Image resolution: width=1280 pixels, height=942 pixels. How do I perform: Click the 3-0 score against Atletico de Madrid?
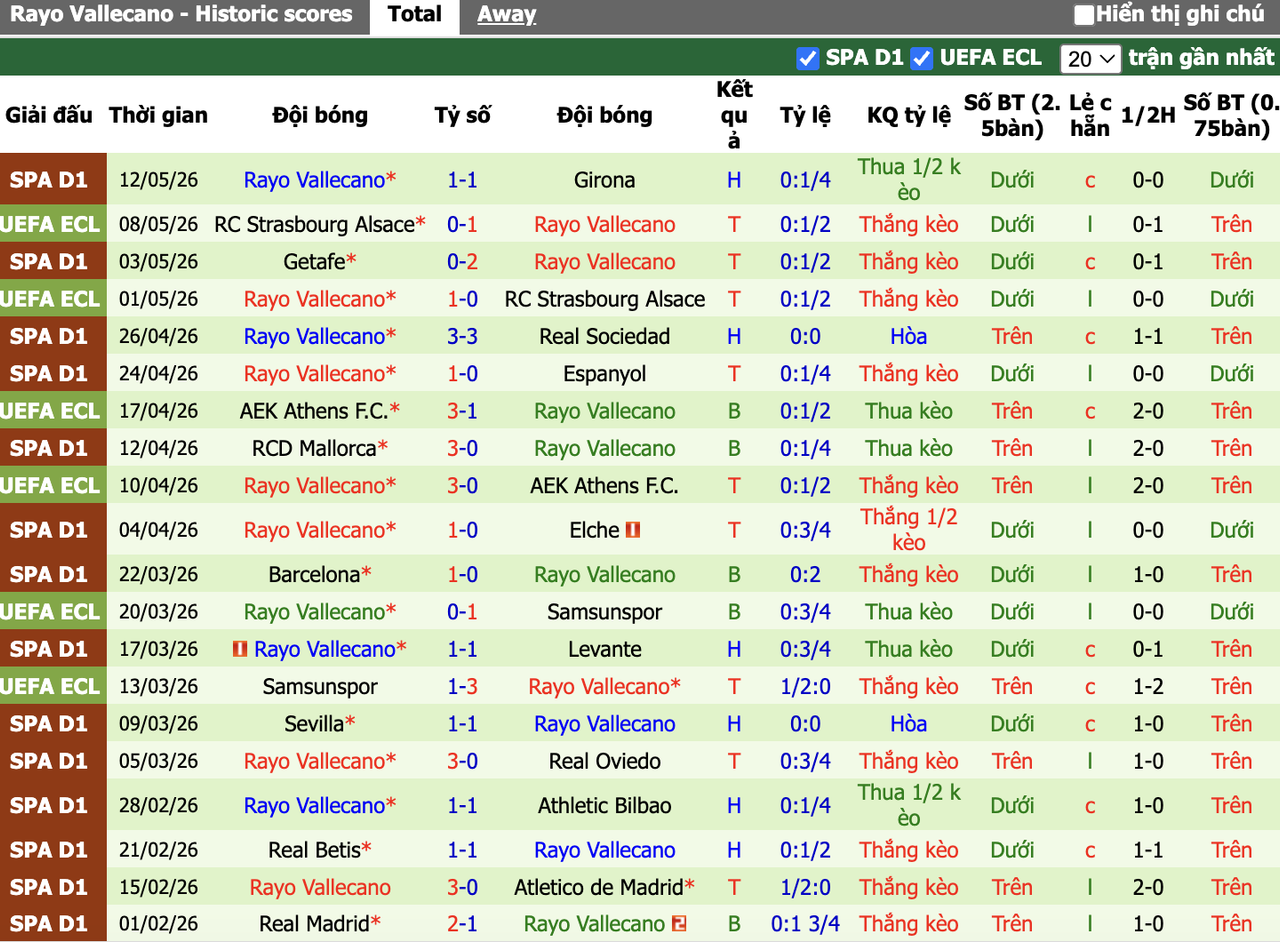pyautogui.click(x=462, y=887)
